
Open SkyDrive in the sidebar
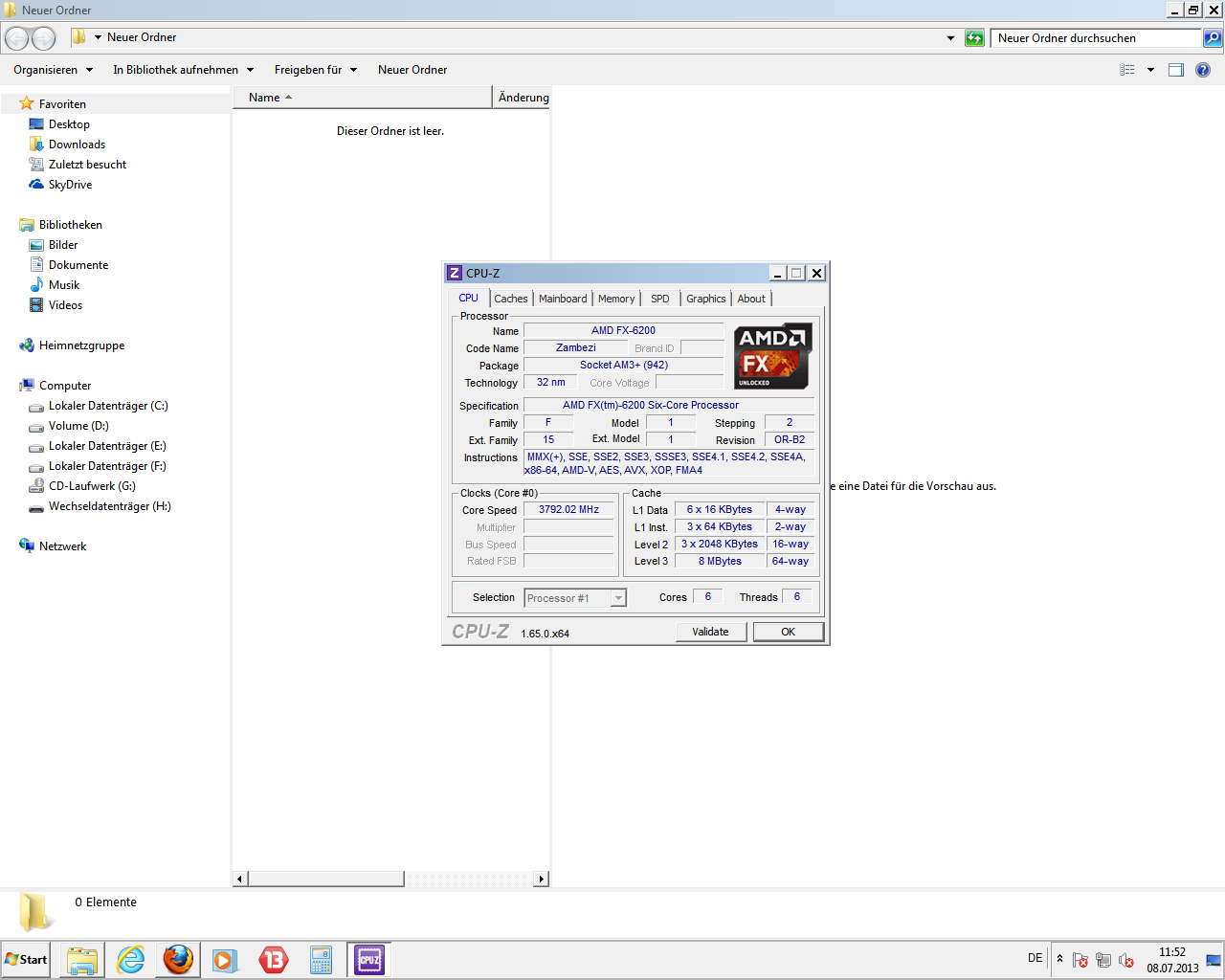click(70, 185)
